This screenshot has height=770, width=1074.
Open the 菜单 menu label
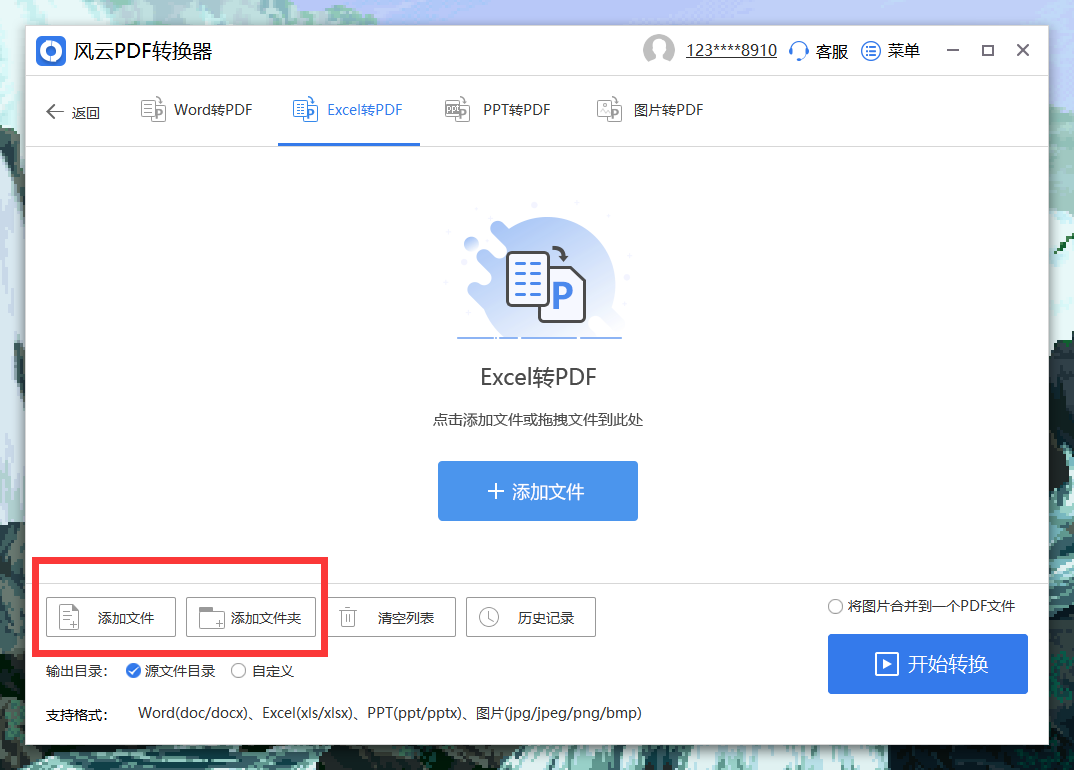point(903,51)
